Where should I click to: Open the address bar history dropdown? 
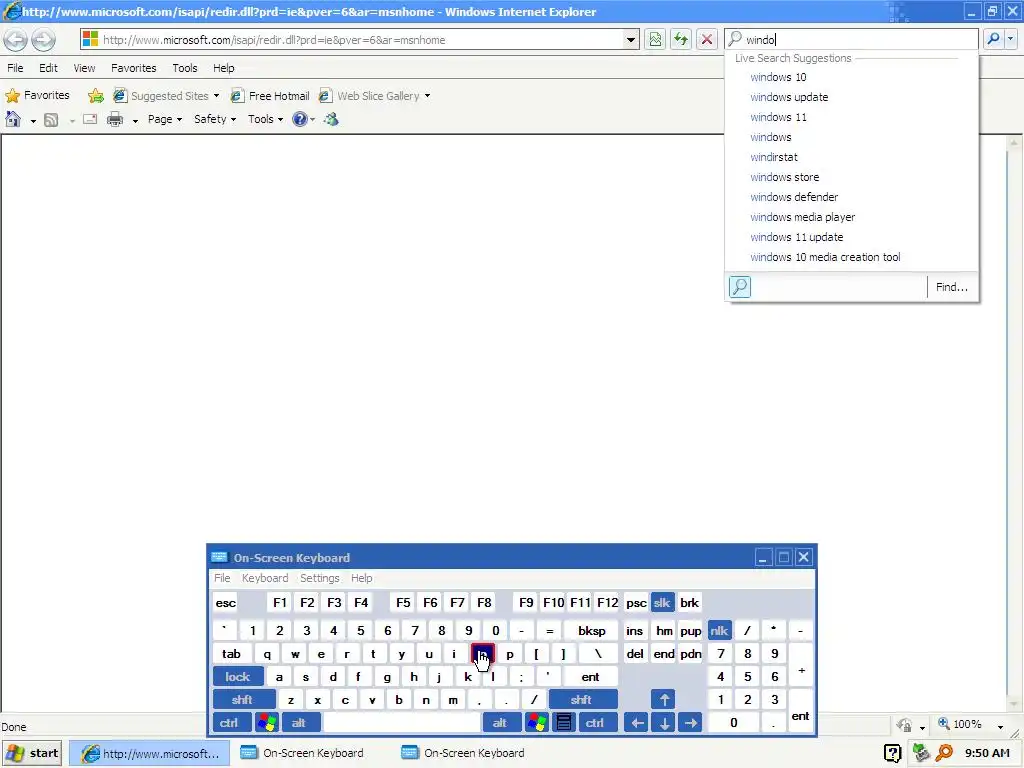click(x=630, y=40)
